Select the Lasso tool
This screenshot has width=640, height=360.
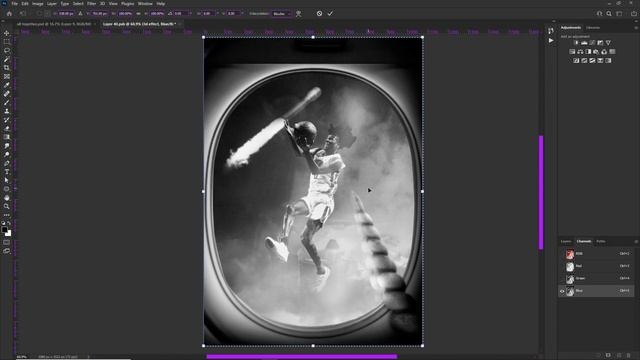point(7,51)
